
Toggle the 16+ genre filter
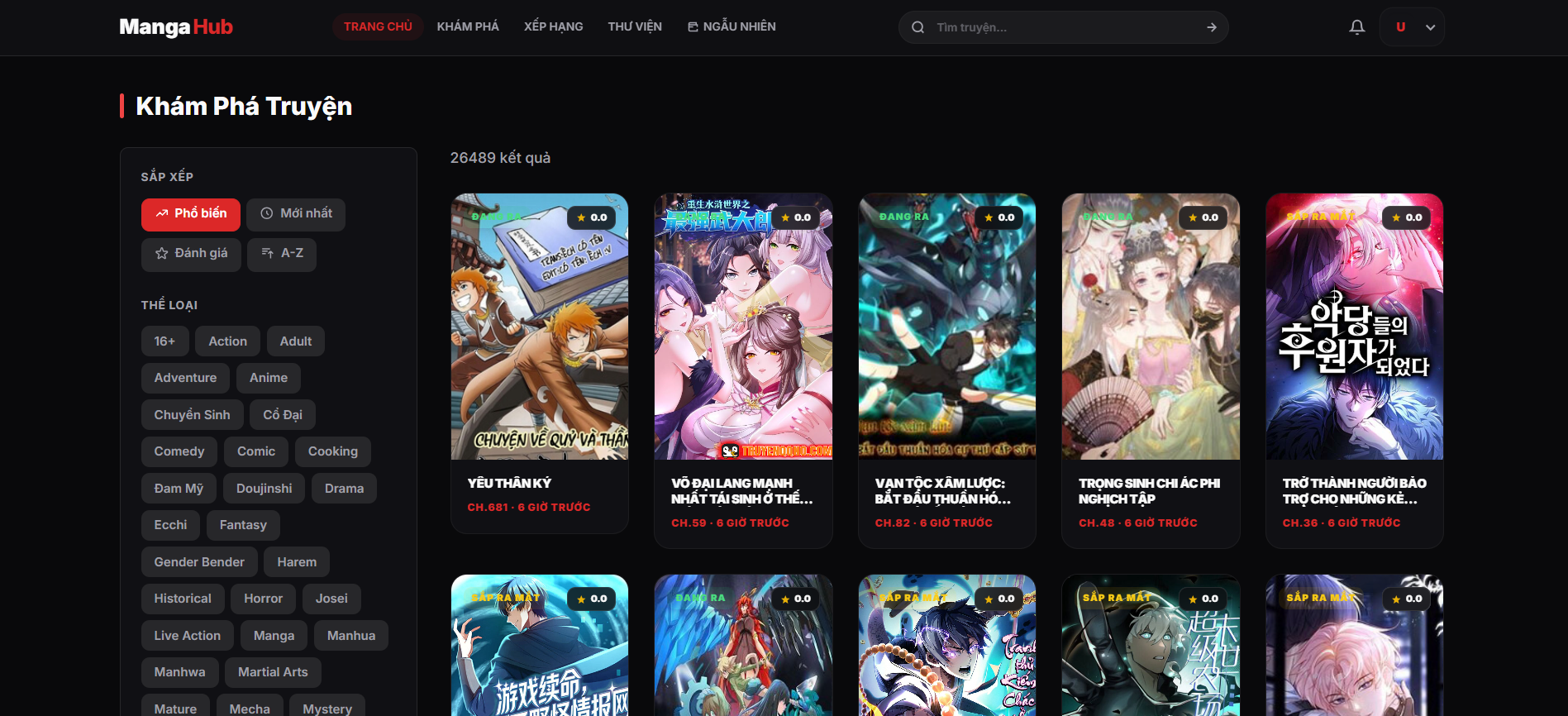(164, 341)
